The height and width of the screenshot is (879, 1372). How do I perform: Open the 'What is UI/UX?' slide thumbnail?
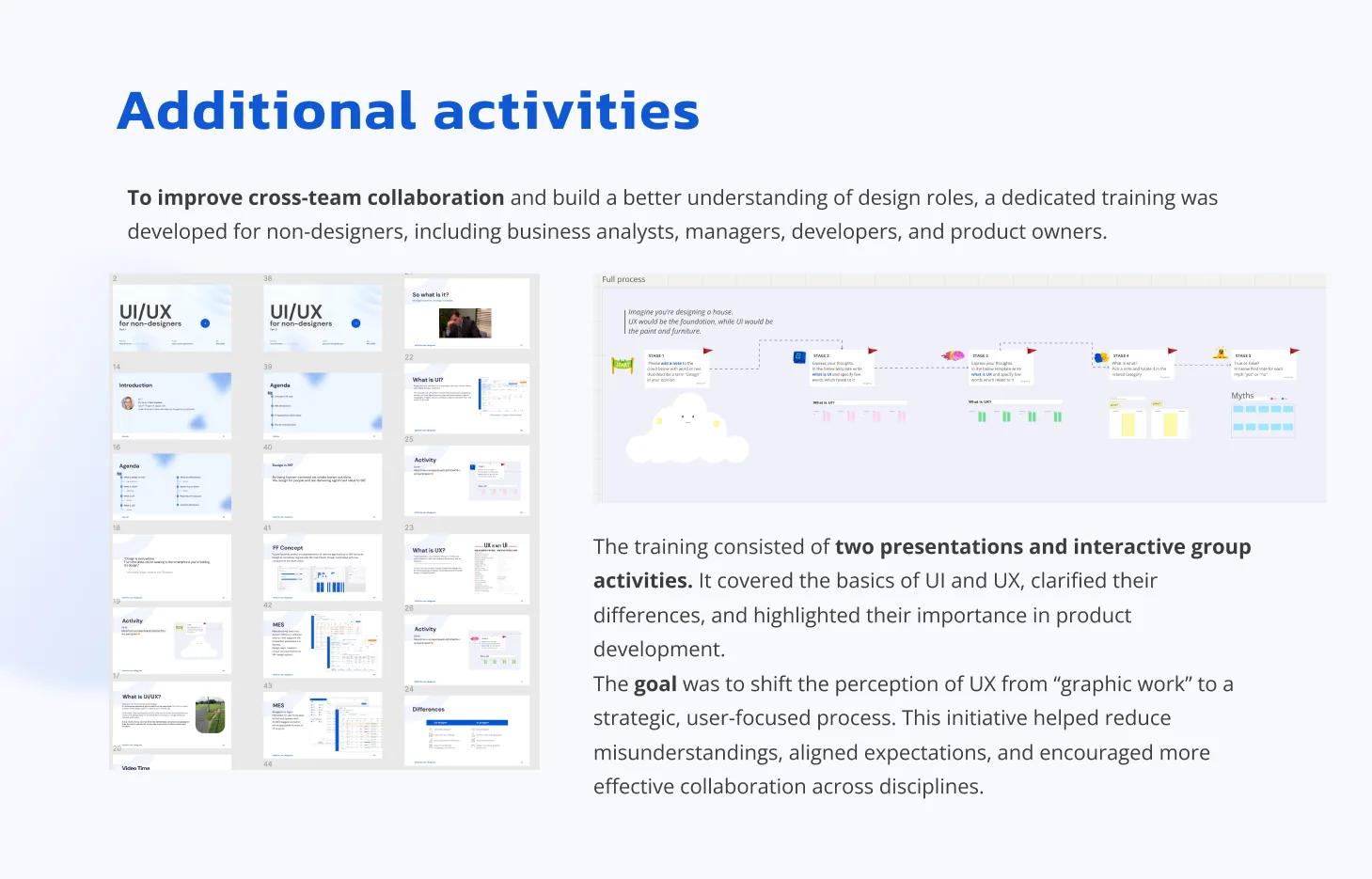pos(172,715)
